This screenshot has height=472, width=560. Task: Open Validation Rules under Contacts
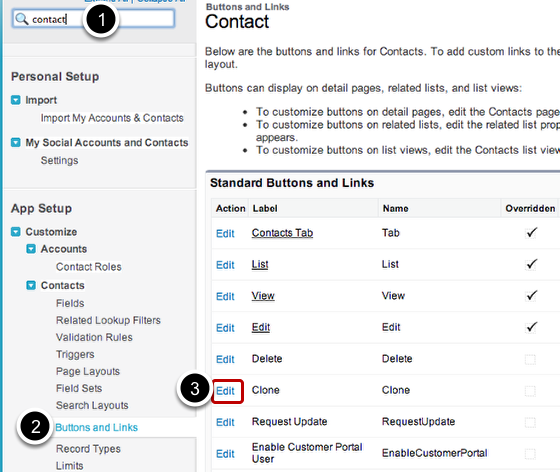point(94,337)
